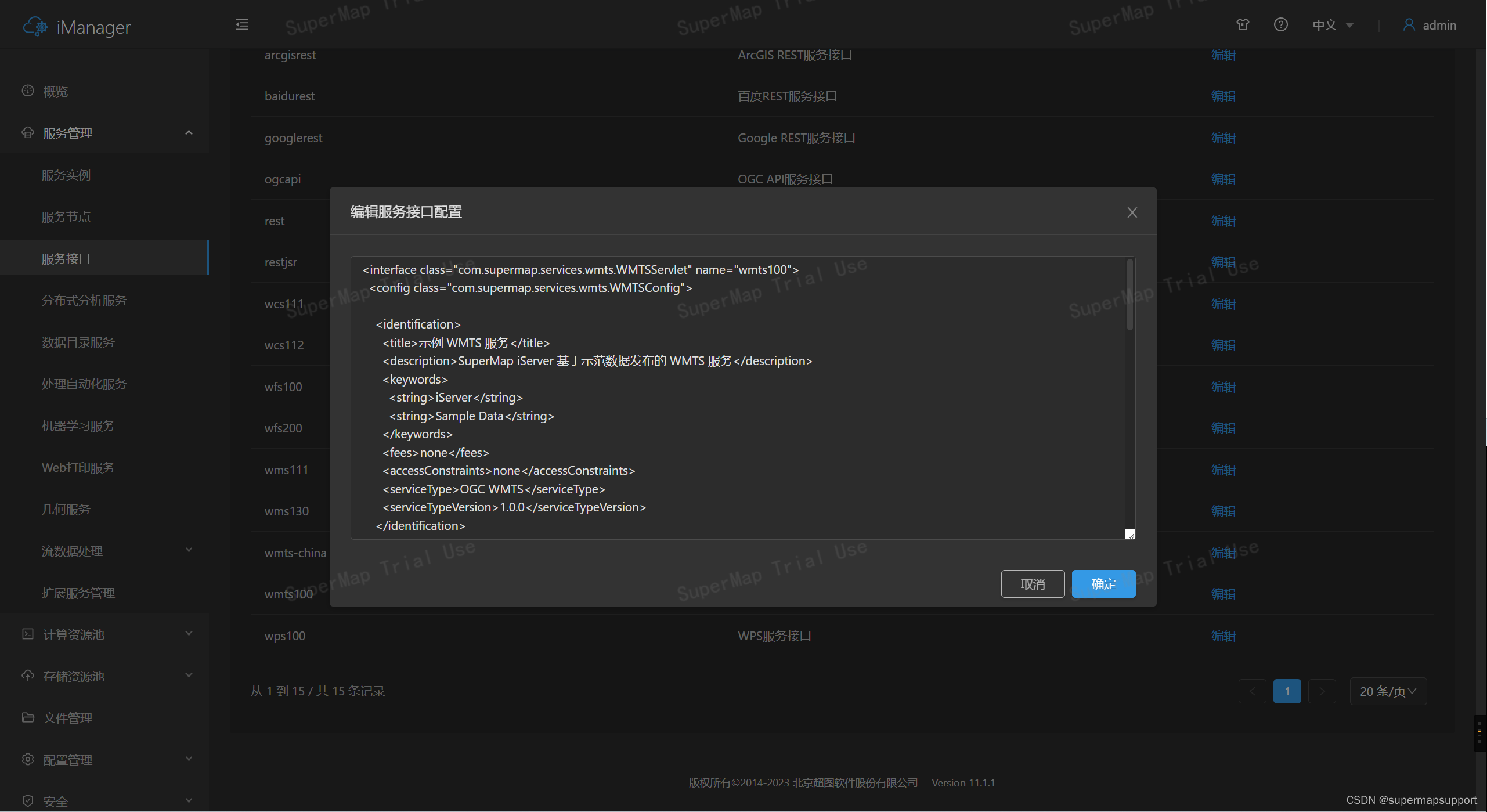Viewport: 1487px width, 812px height.
Task: Click the 从 1 到 15 / 共 15 条记录 summary
Action: coord(317,691)
